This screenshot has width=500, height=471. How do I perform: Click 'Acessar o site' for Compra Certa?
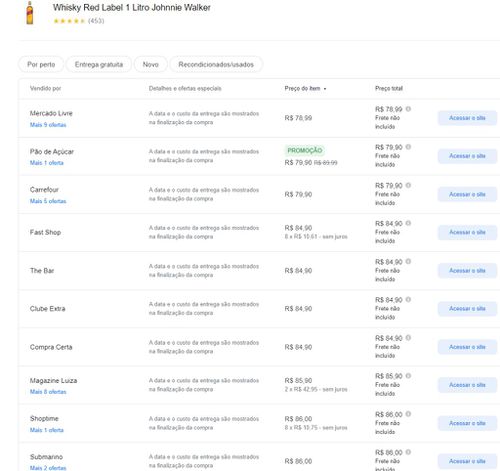point(467,347)
